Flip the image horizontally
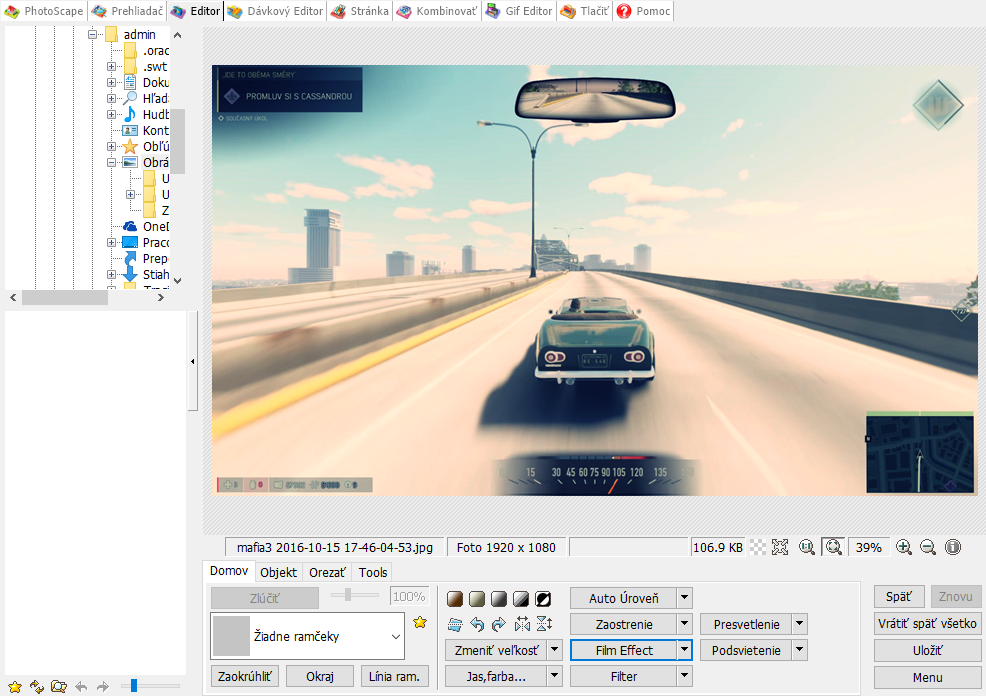This screenshot has height=696, width=986. click(522, 624)
